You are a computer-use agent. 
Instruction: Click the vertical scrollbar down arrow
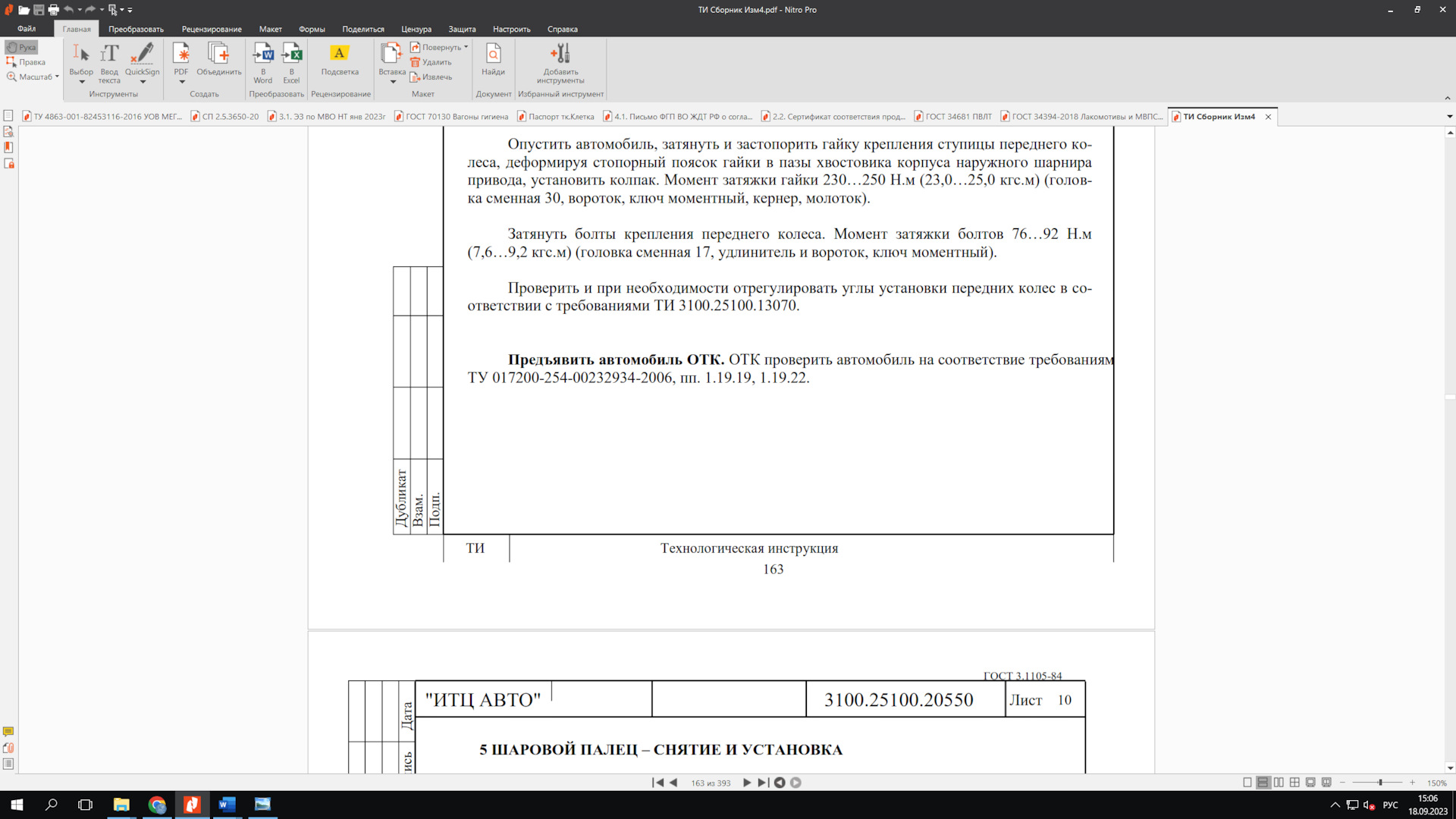coord(1450,767)
